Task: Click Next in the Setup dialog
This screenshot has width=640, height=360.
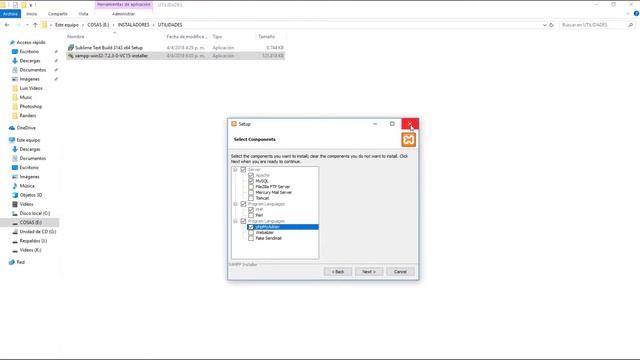Action: 369,271
